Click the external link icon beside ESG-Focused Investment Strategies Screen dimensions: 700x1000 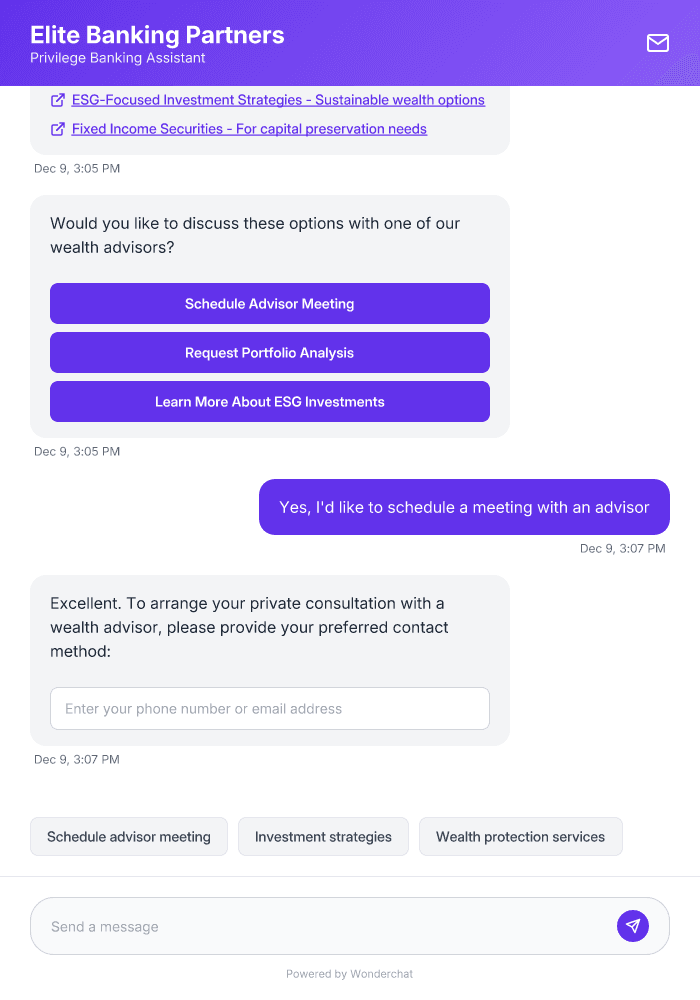tap(57, 99)
